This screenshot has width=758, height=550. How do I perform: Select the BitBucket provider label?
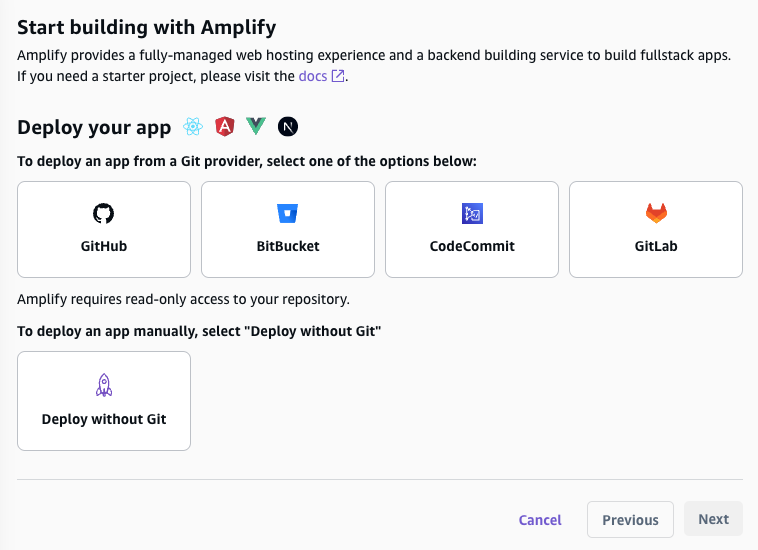(288, 245)
